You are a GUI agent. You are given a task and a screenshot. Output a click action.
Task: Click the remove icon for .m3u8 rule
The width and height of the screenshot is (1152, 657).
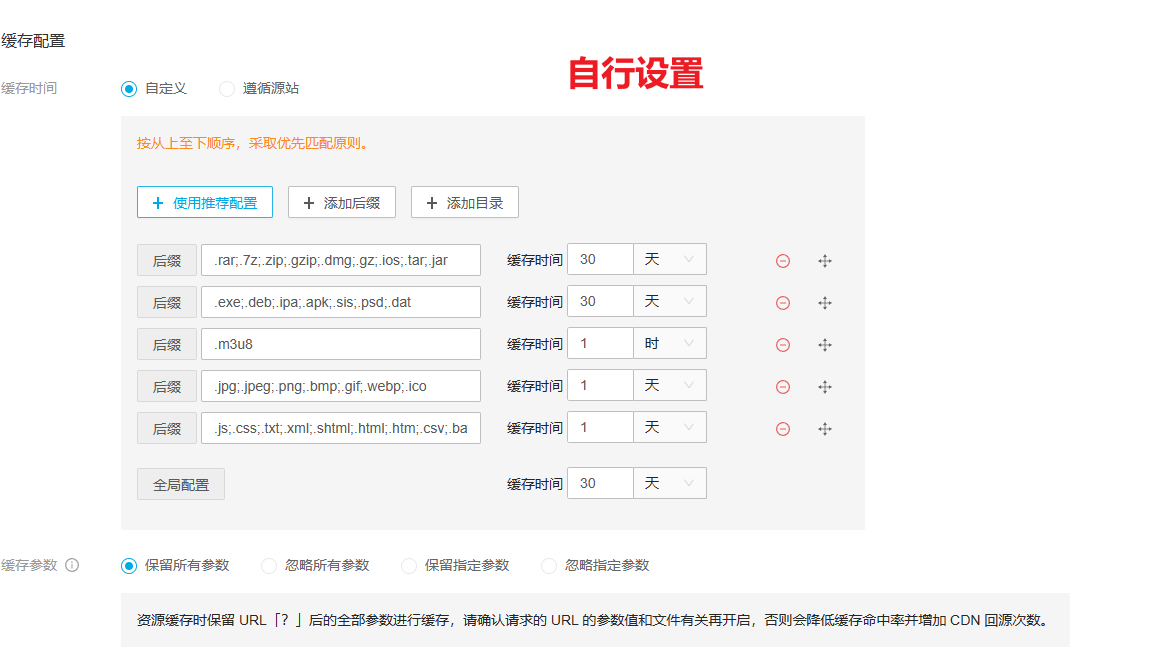[x=783, y=345]
